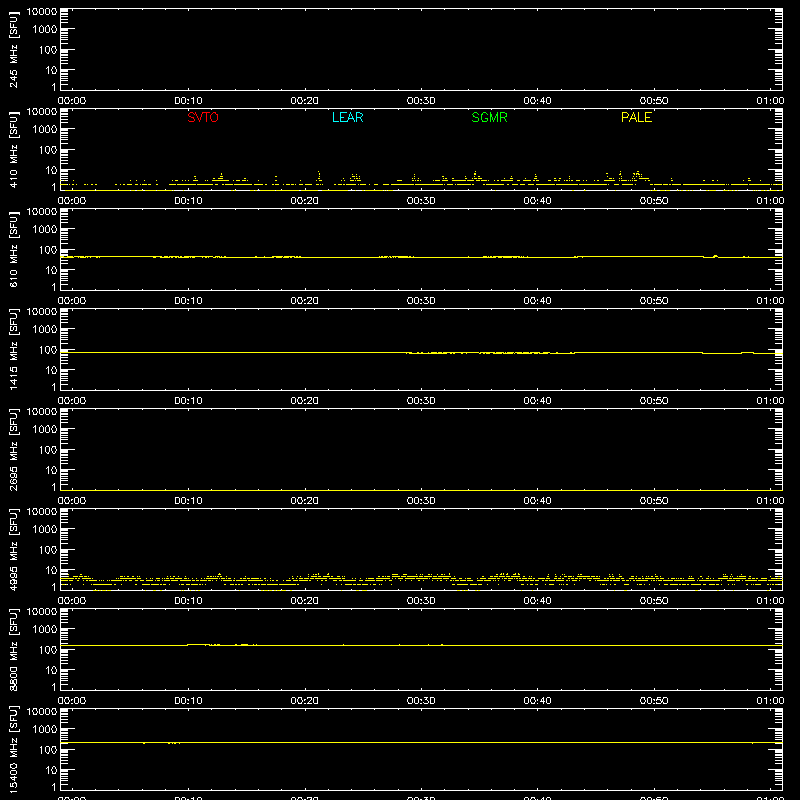
Task: Click 00:20 tick below the 4995 MHz panel
Action: pyautogui.click(x=305, y=601)
